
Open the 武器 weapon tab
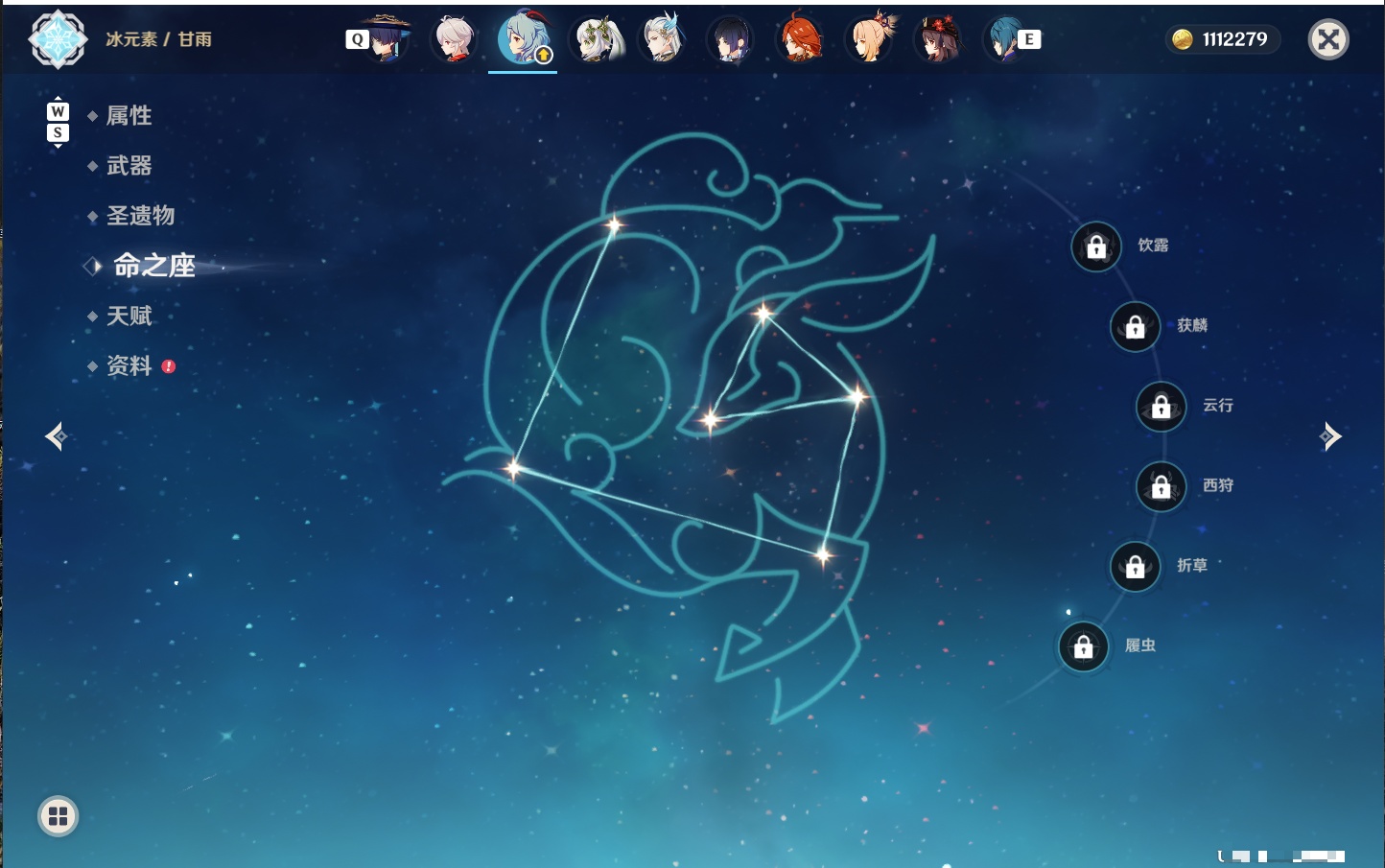[129, 166]
